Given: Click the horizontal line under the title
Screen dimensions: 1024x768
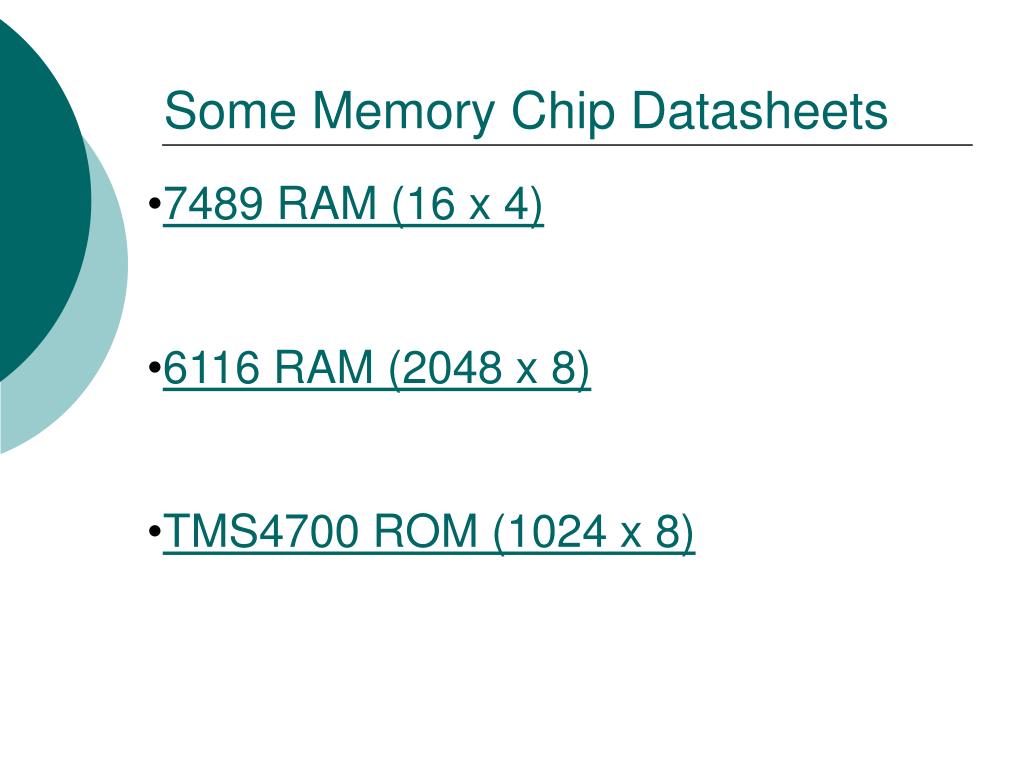Looking at the screenshot, I should point(568,145).
